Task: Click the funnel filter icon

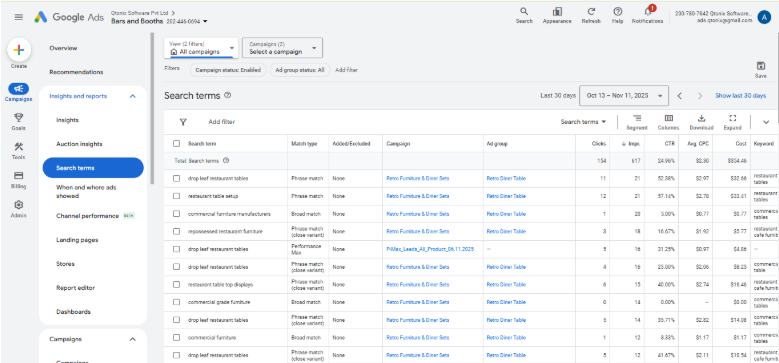Action: 183,122
